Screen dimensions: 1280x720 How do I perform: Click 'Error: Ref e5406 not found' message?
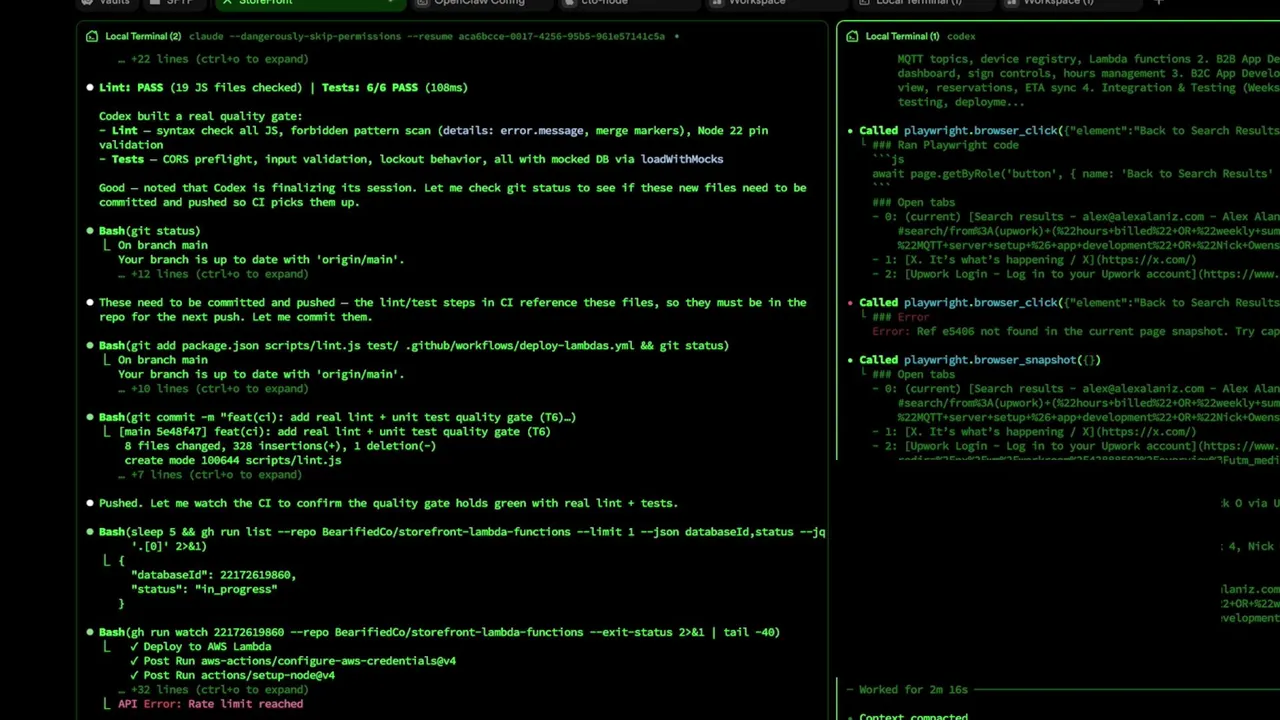pyautogui.click(x=1076, y=331)
